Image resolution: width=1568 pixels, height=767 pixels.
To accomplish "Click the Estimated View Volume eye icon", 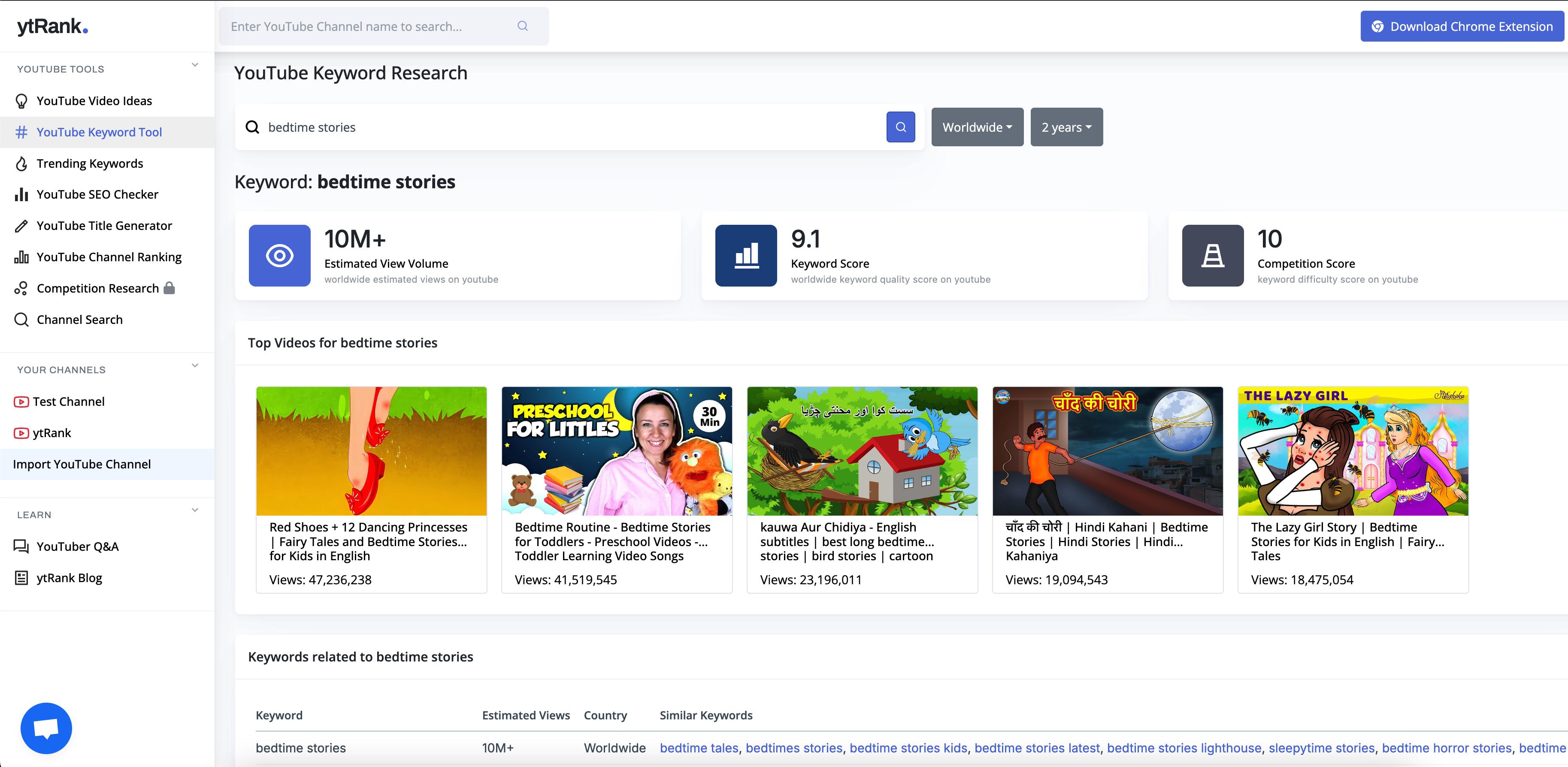I will [279, 256].
